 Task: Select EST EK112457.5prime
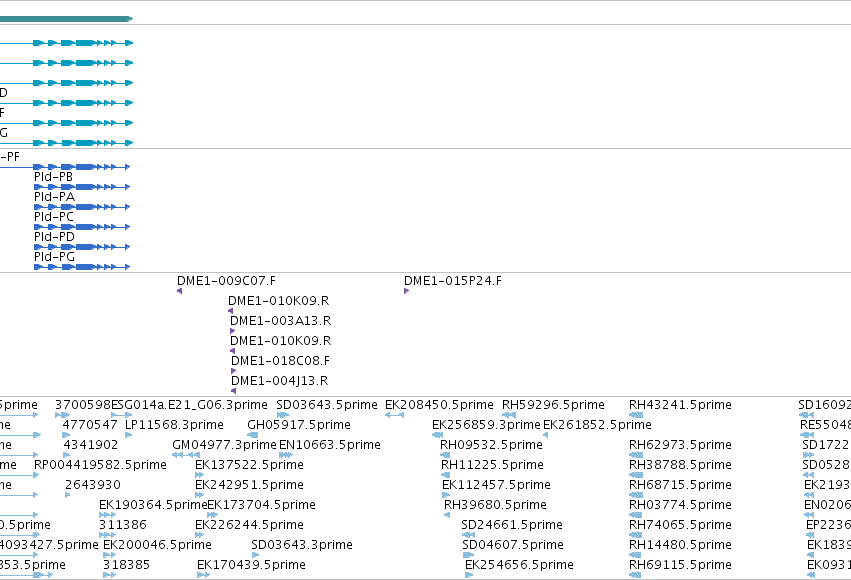(x=496, y=485)
